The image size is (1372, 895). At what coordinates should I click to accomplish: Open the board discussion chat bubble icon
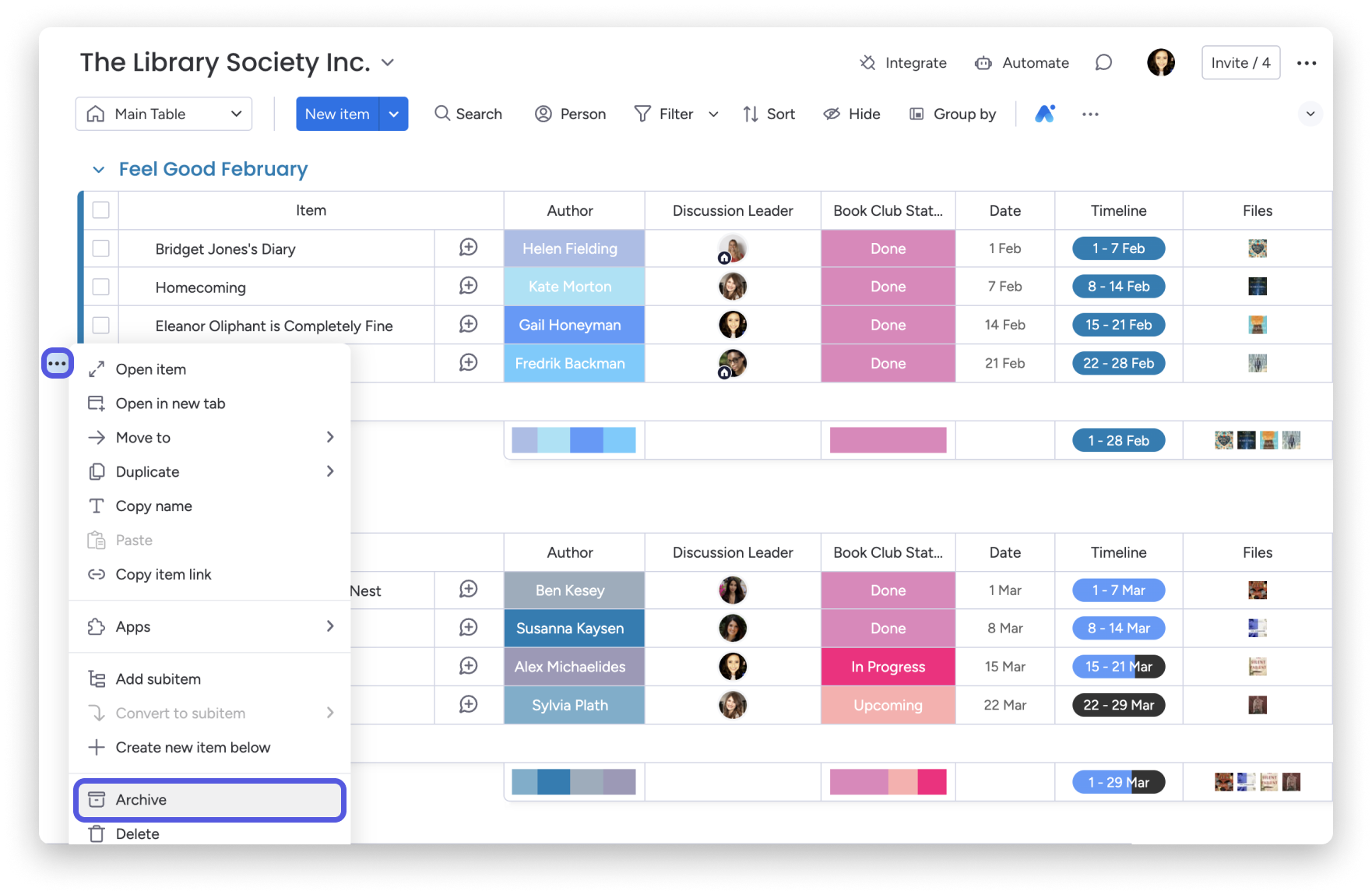tap(1103, 63)
